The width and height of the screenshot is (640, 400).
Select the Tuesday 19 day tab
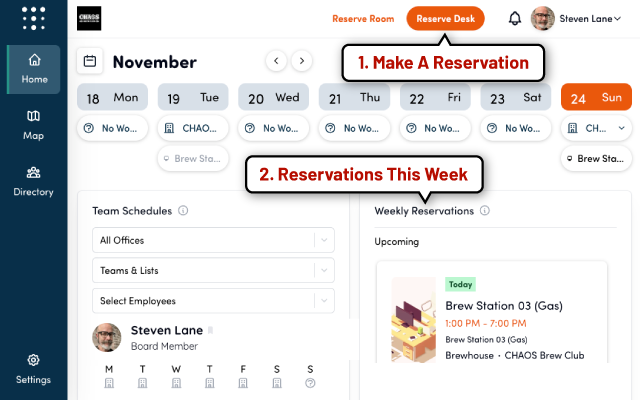click(193, 97)
